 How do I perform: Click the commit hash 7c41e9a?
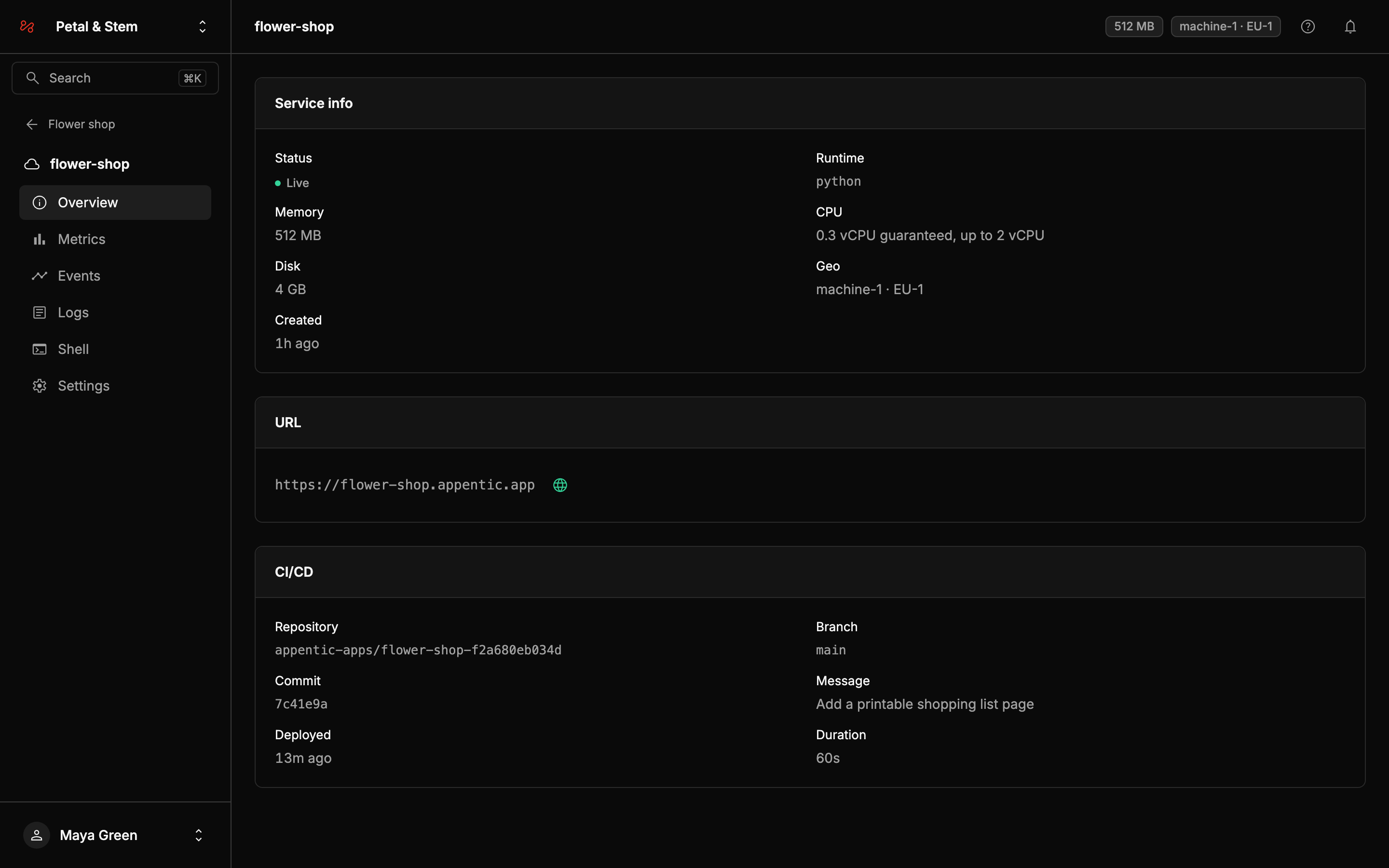(301, 704)
